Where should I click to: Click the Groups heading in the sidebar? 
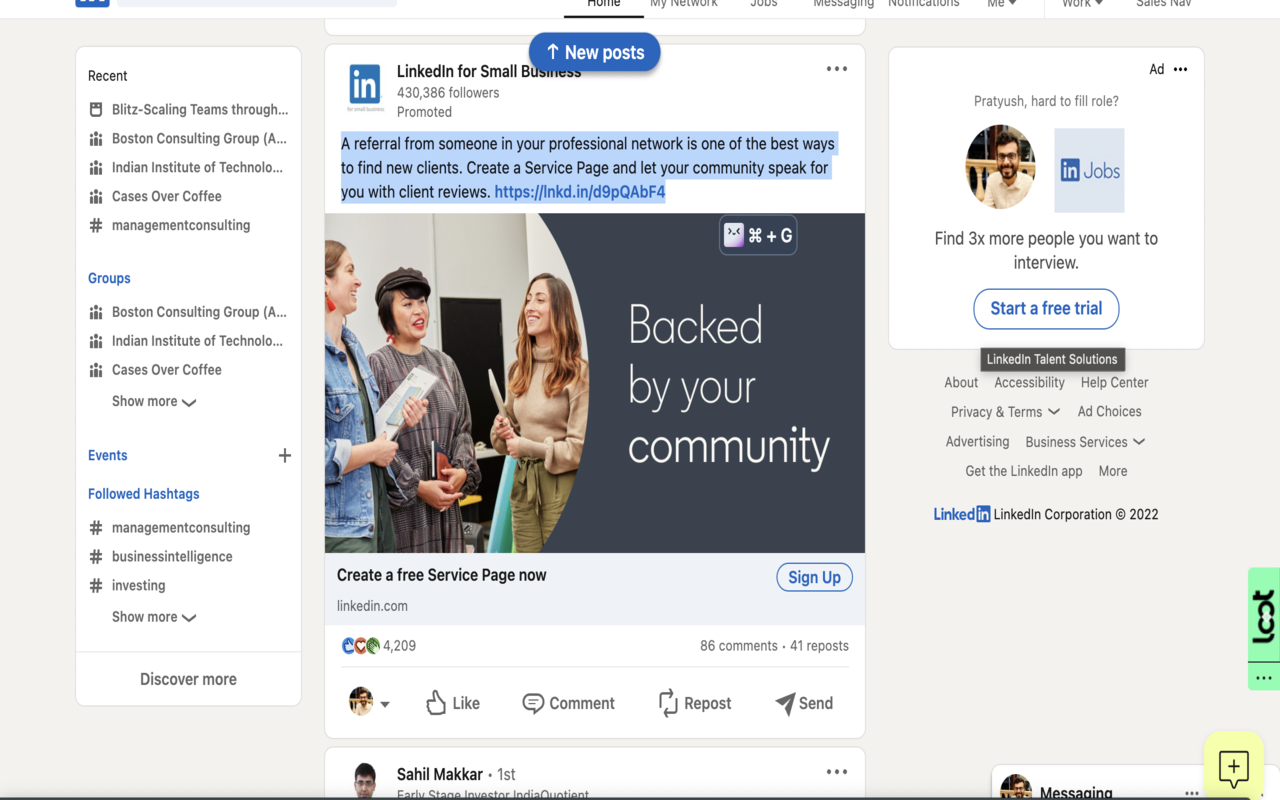tap(109, 278)
